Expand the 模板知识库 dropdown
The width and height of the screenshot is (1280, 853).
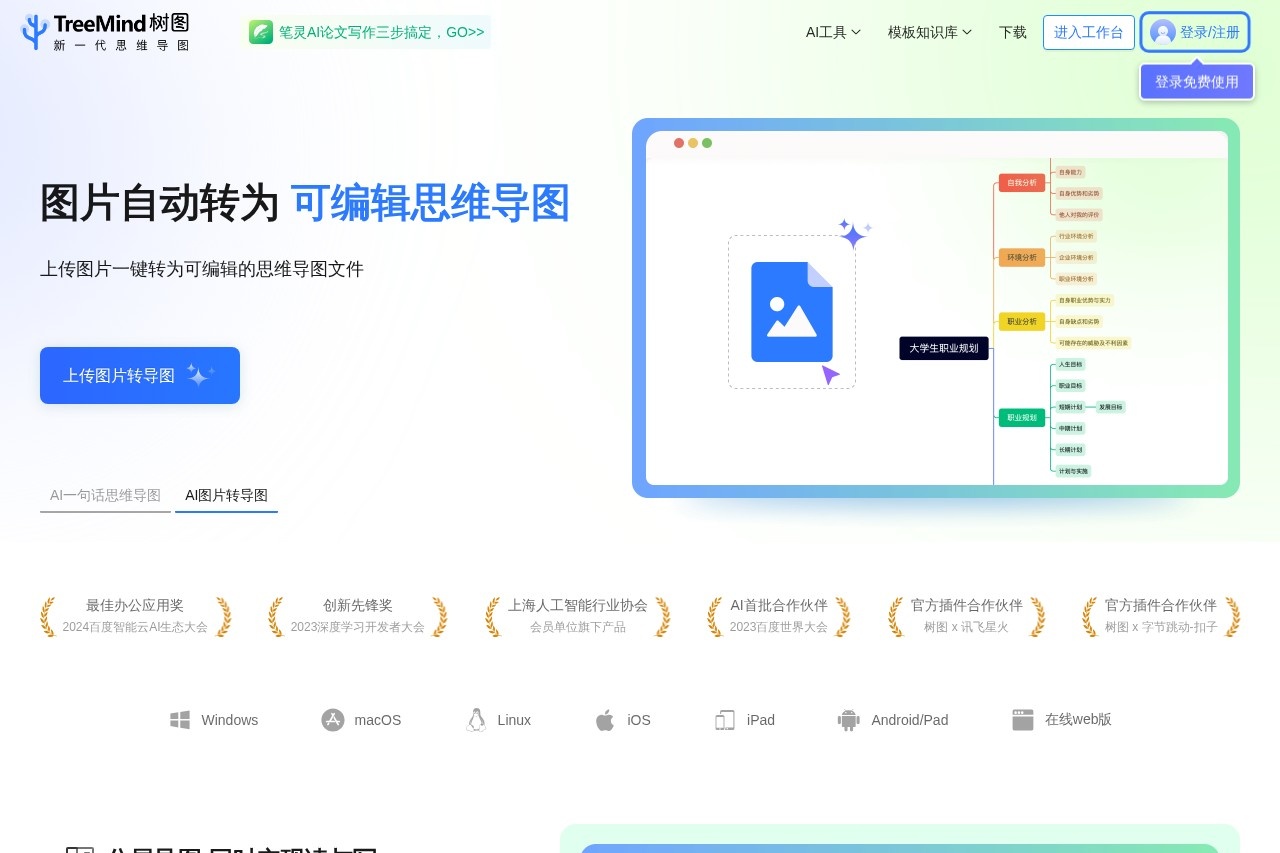click(x=928, y=32)
